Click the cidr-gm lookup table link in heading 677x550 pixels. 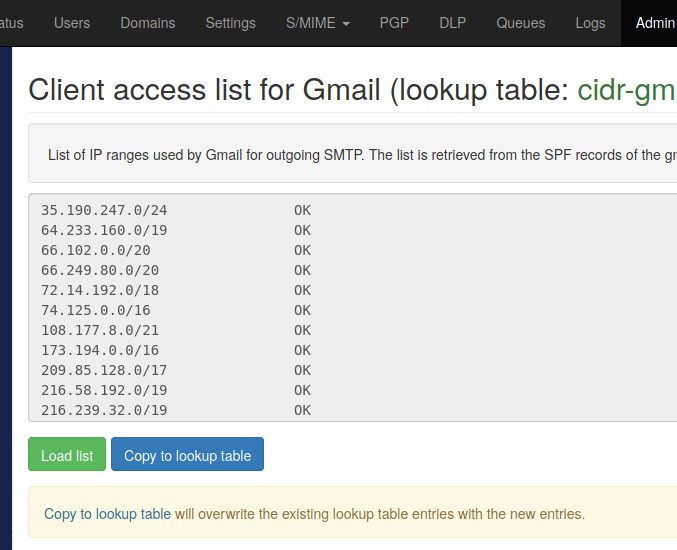click(x=627, y=90)
